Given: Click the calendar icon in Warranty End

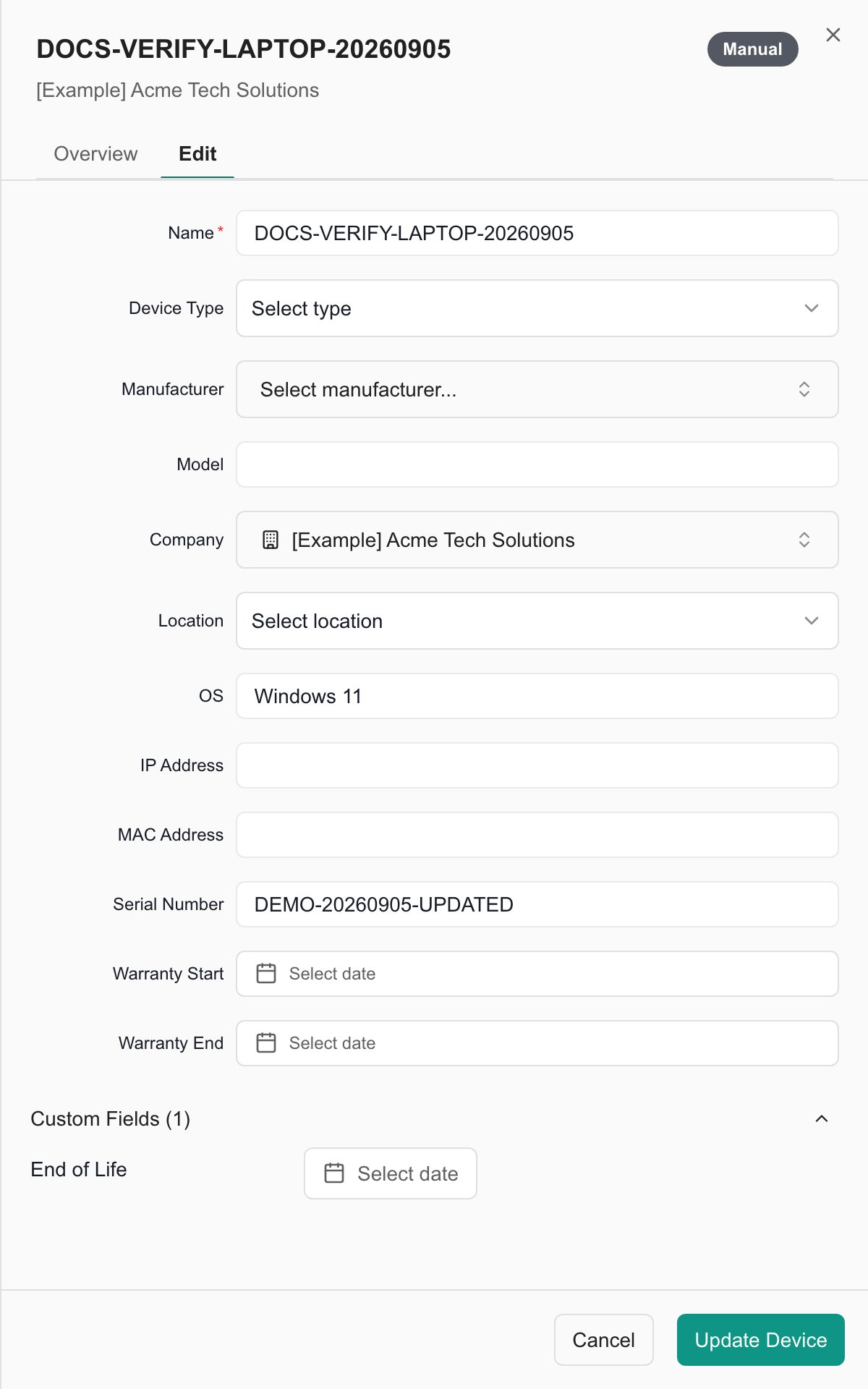Looking at the screenshot, I should [266, 1042].
